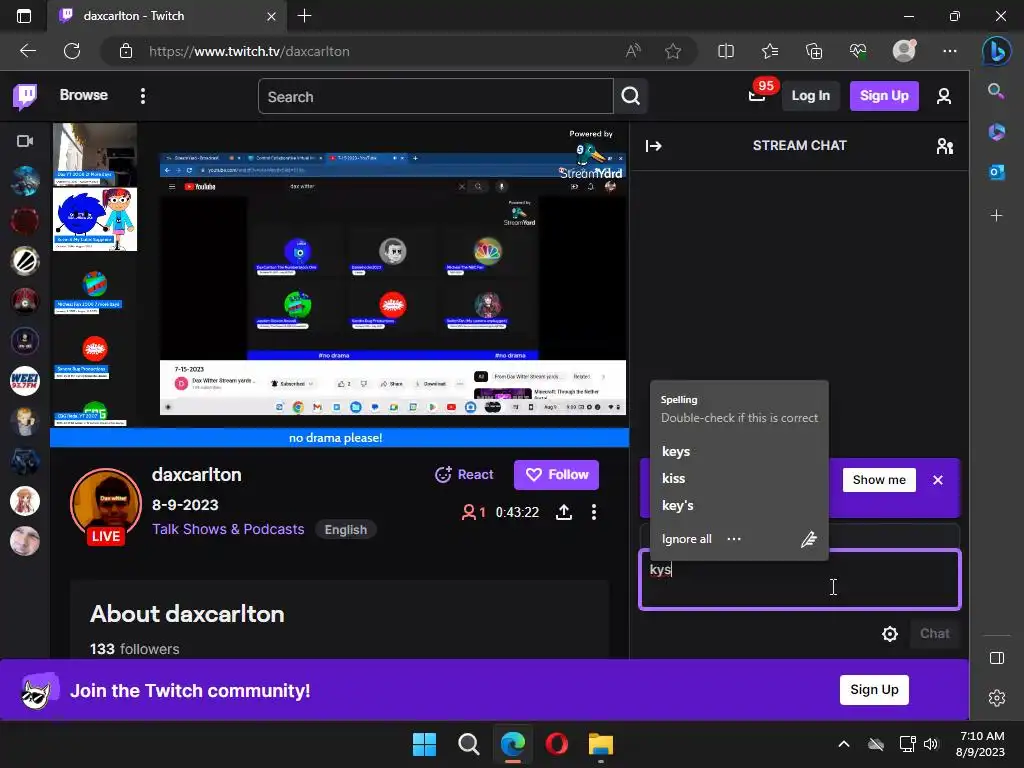Click the taskbar volume speaker icon
Image resolution: width=1024 pixels, height=768 pixels.
coord(931,744)
